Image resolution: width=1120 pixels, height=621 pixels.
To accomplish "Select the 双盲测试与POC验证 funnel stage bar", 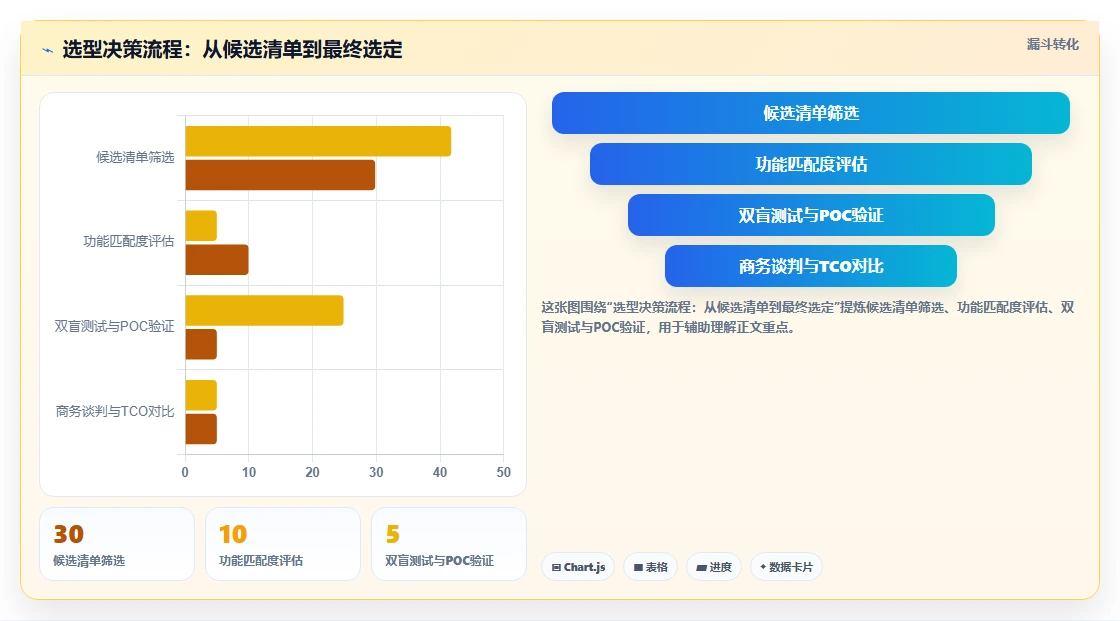I will [811, 215].
